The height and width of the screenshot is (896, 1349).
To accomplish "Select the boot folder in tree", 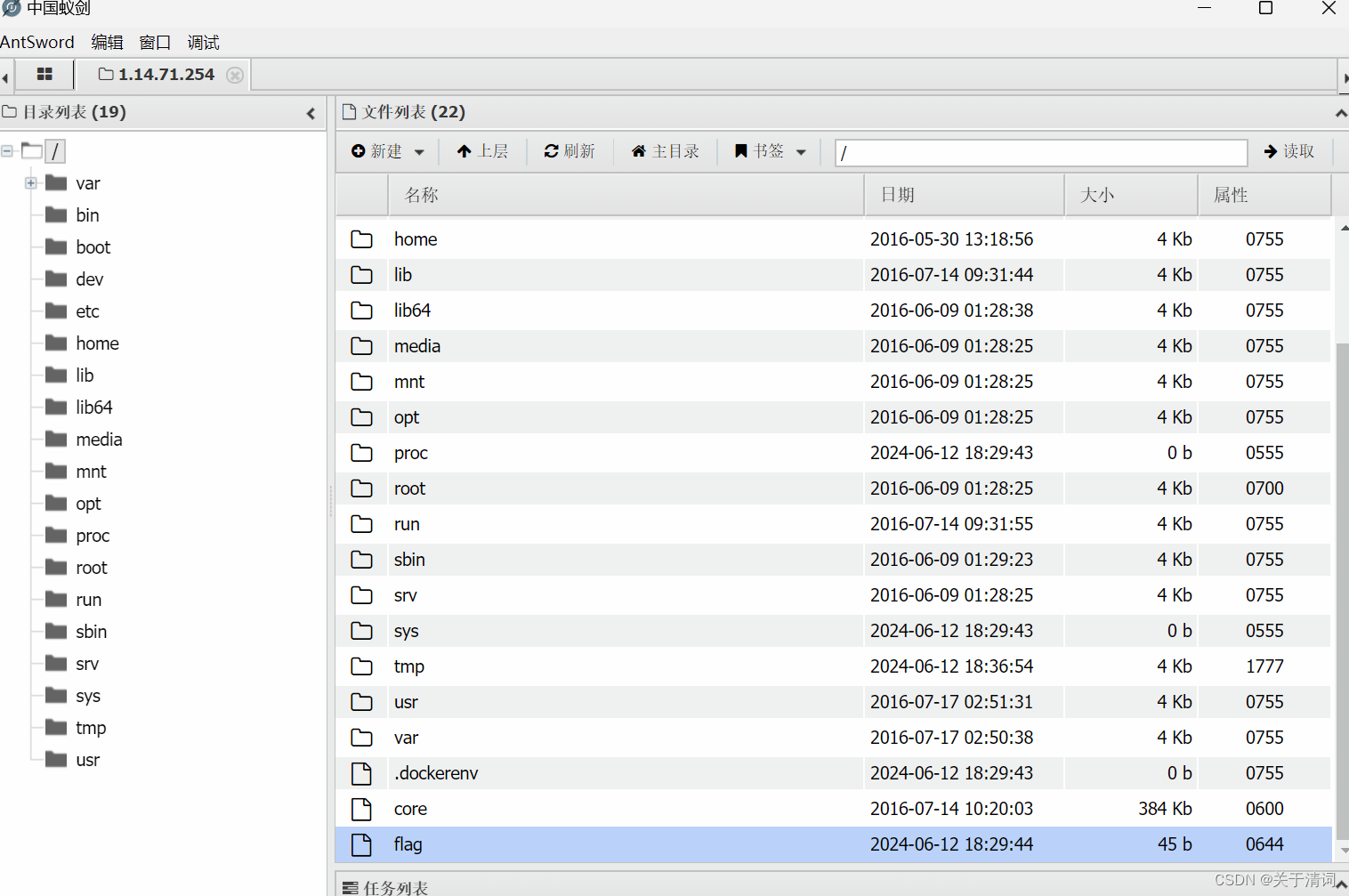I will pos(93,247).
